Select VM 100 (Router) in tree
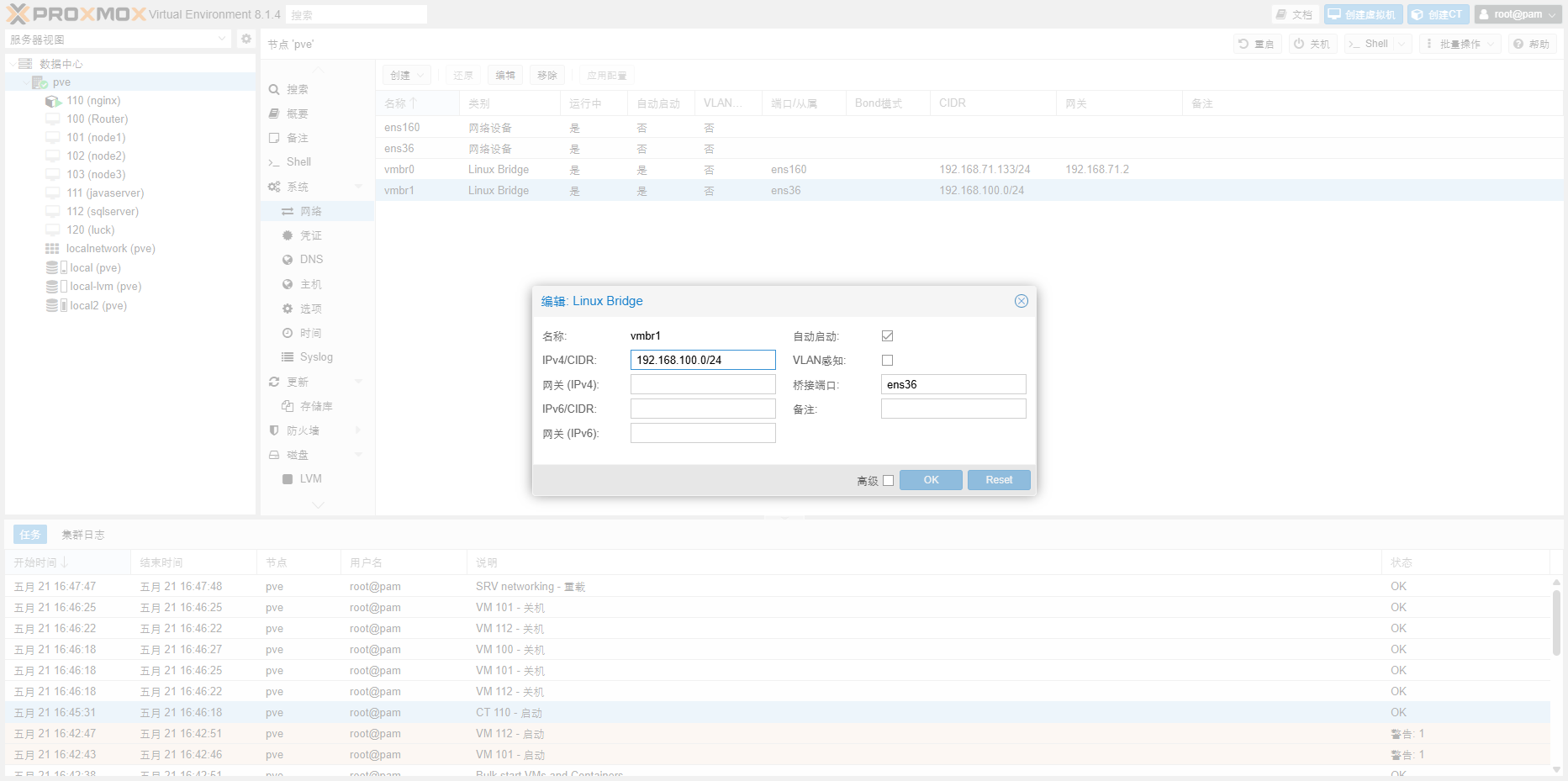 pyautogui.click(x=97, y=119)
